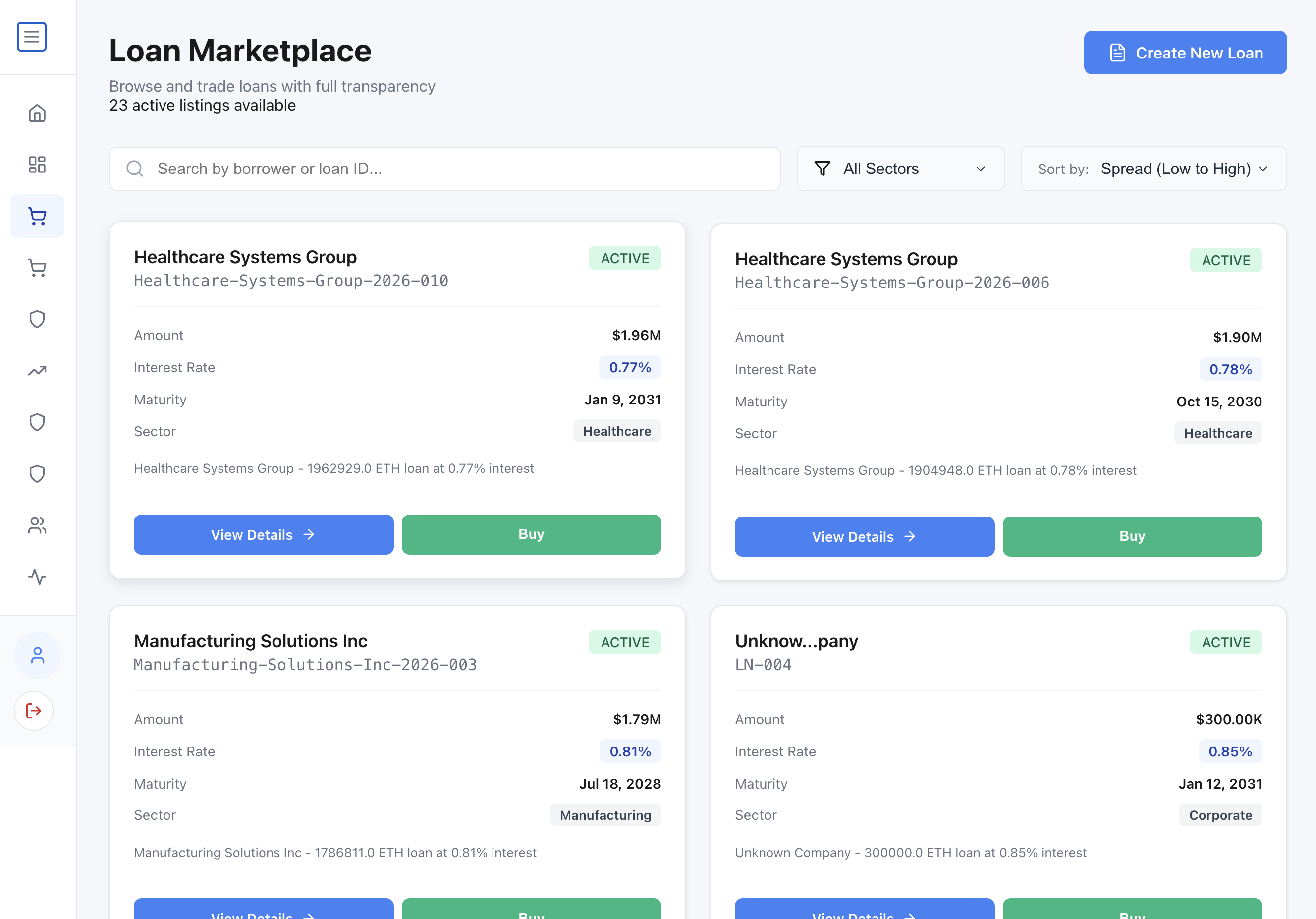
Task: Click the red logout icon
Action: point(34,711)
